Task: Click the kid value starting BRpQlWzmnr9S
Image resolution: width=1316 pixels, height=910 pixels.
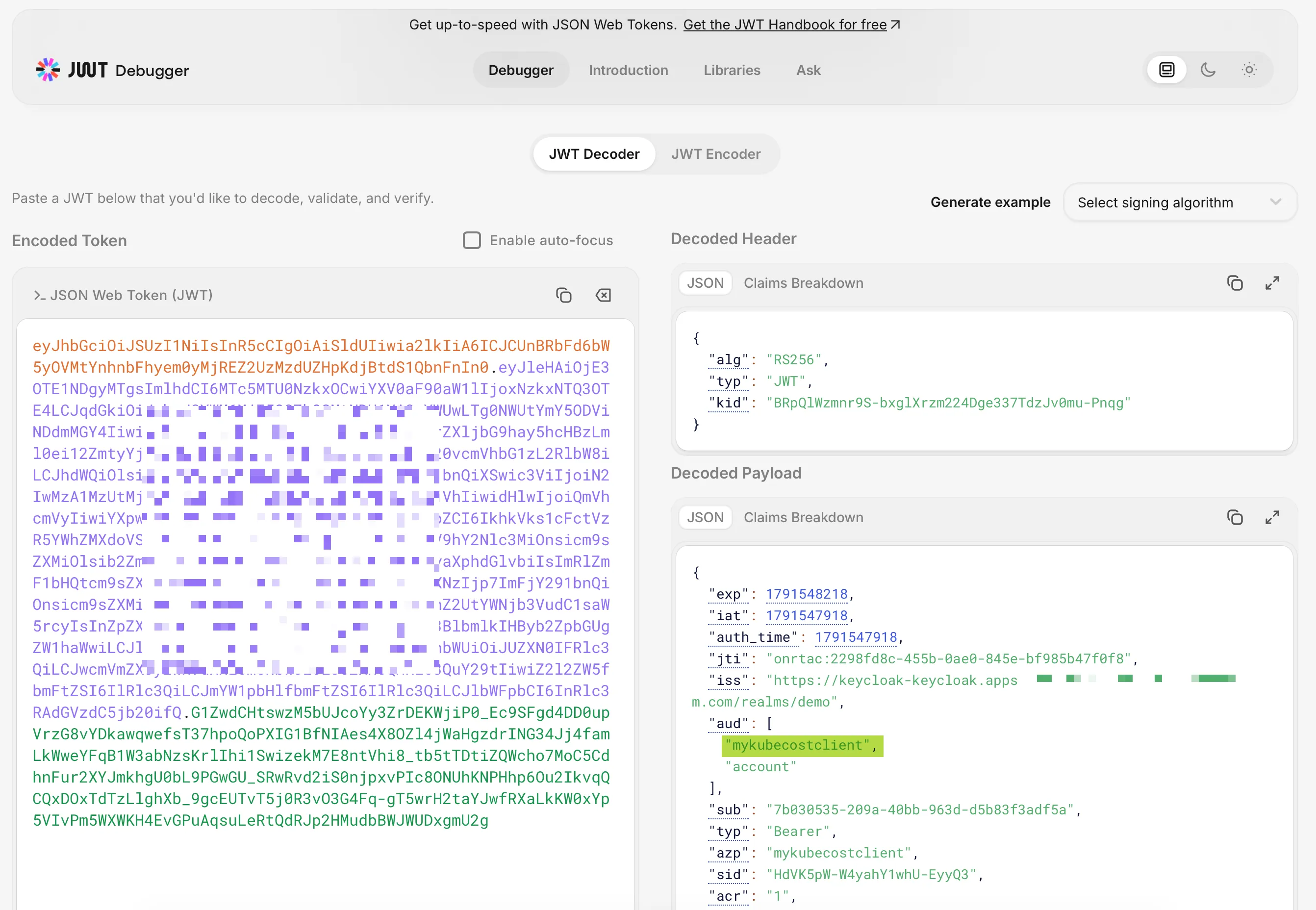Action: coord(948,403)
